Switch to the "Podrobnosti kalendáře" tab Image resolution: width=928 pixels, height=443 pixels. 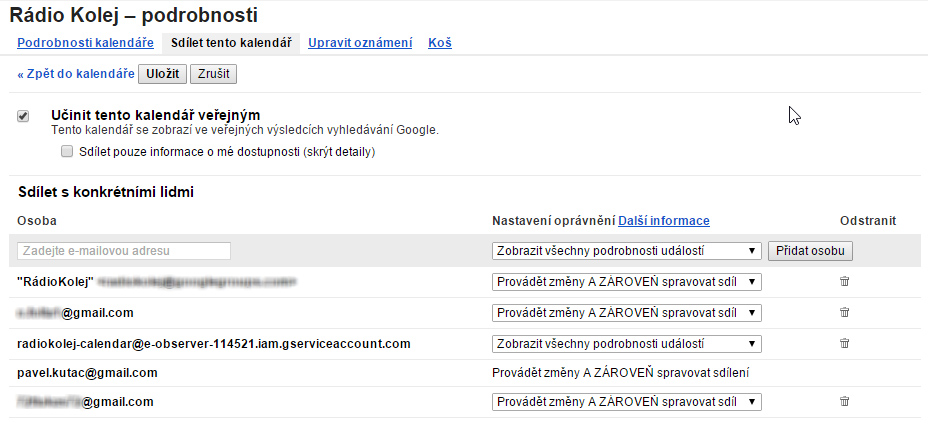tap(85, 43)
